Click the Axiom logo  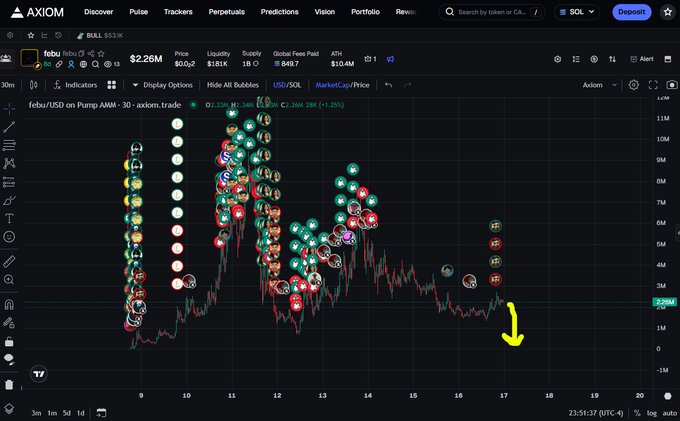37,12
